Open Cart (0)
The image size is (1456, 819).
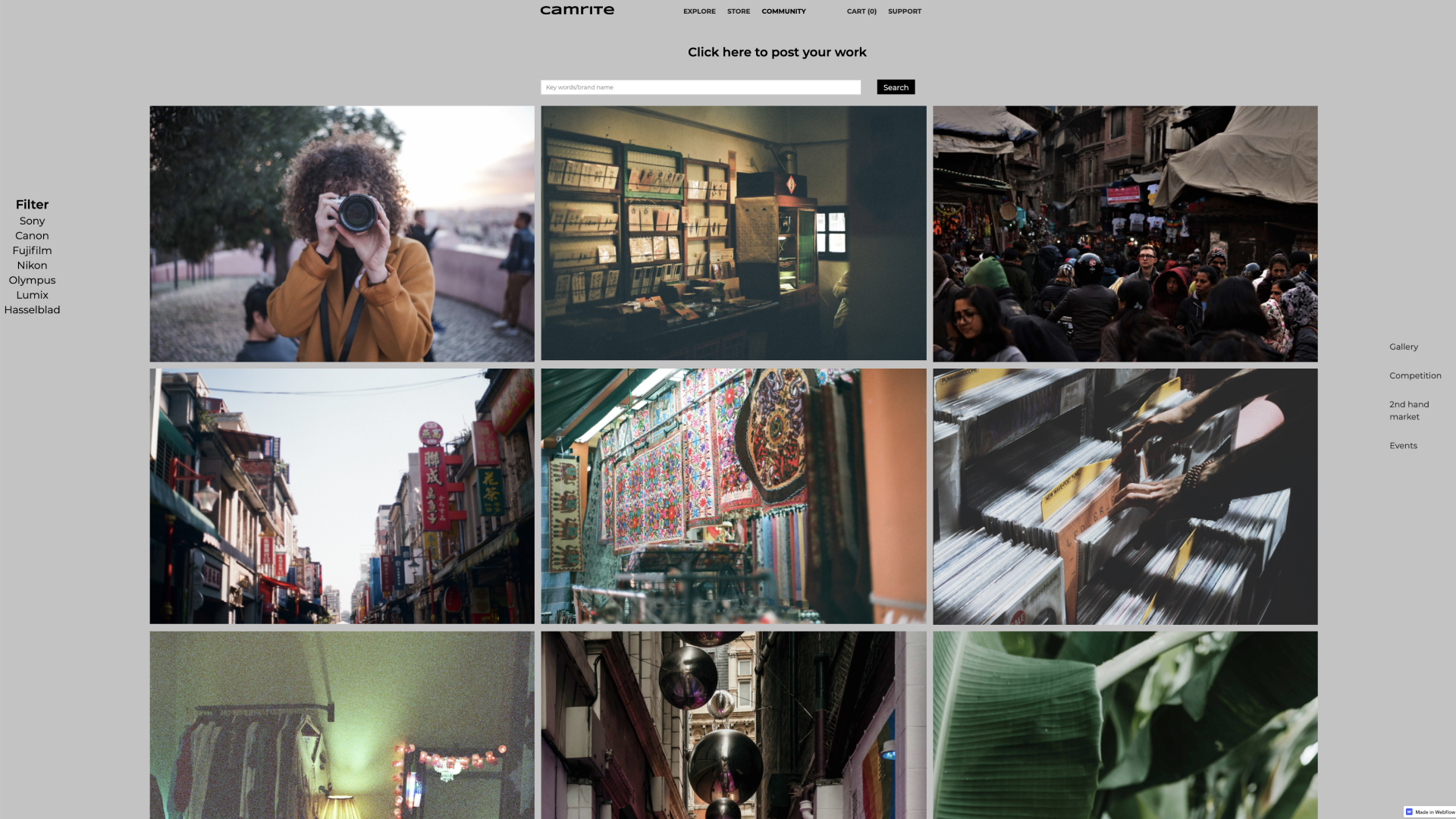point(861,11)
